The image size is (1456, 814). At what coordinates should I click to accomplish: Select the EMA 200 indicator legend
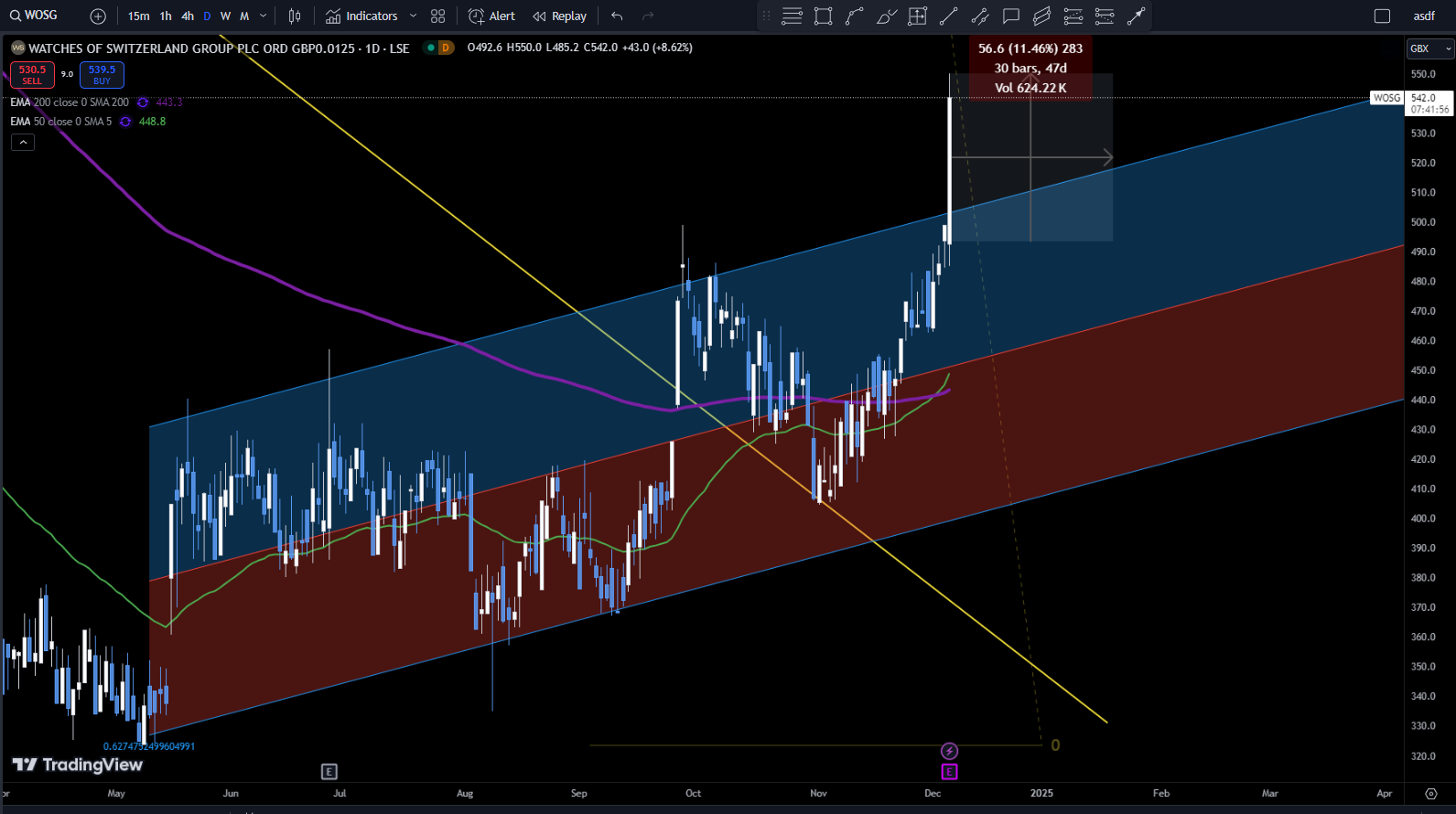coord(70,102)
